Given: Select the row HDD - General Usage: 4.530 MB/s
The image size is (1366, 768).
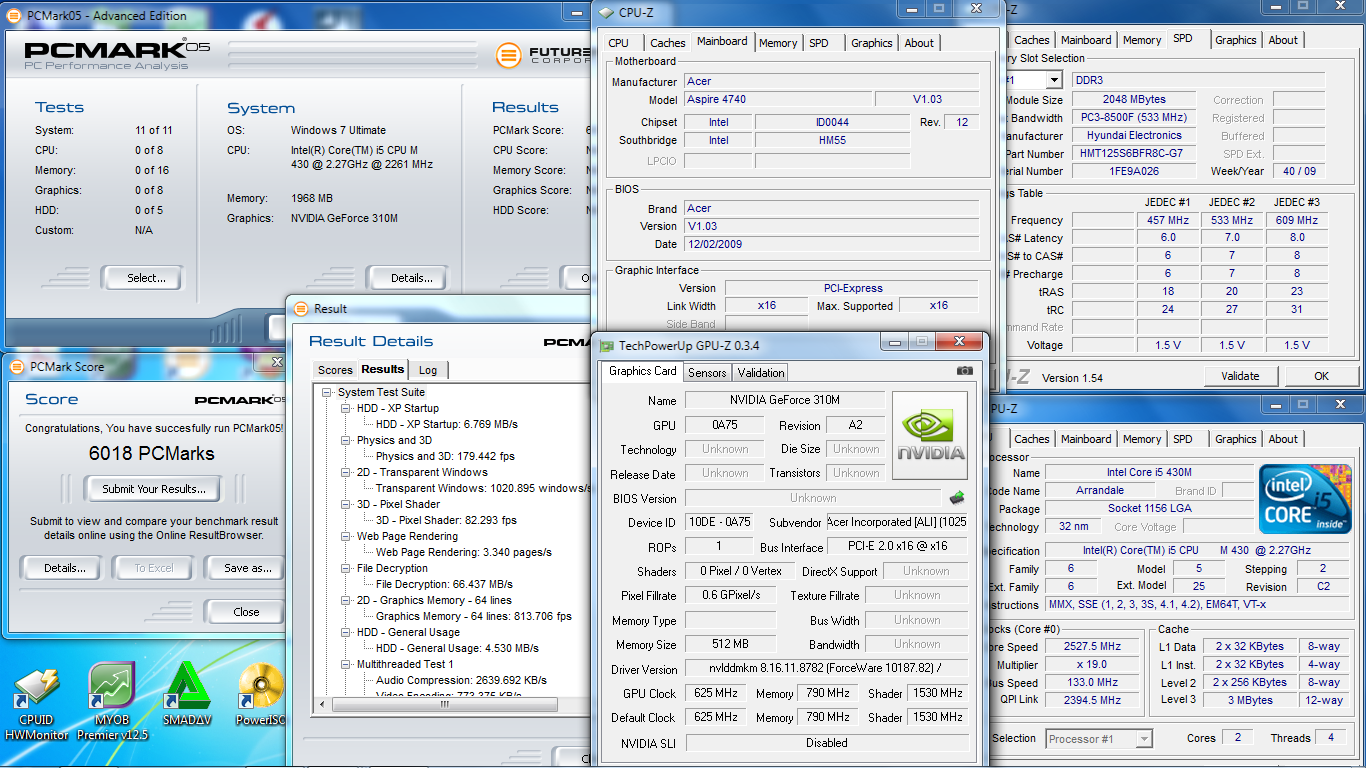Looking at the screenshot, I should click(x=457, y=649).
